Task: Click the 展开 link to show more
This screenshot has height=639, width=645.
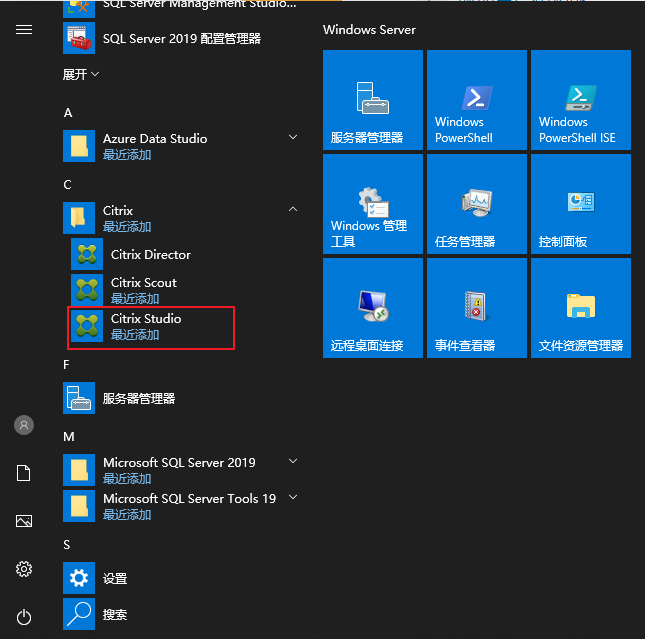Action: pos(80,75)
